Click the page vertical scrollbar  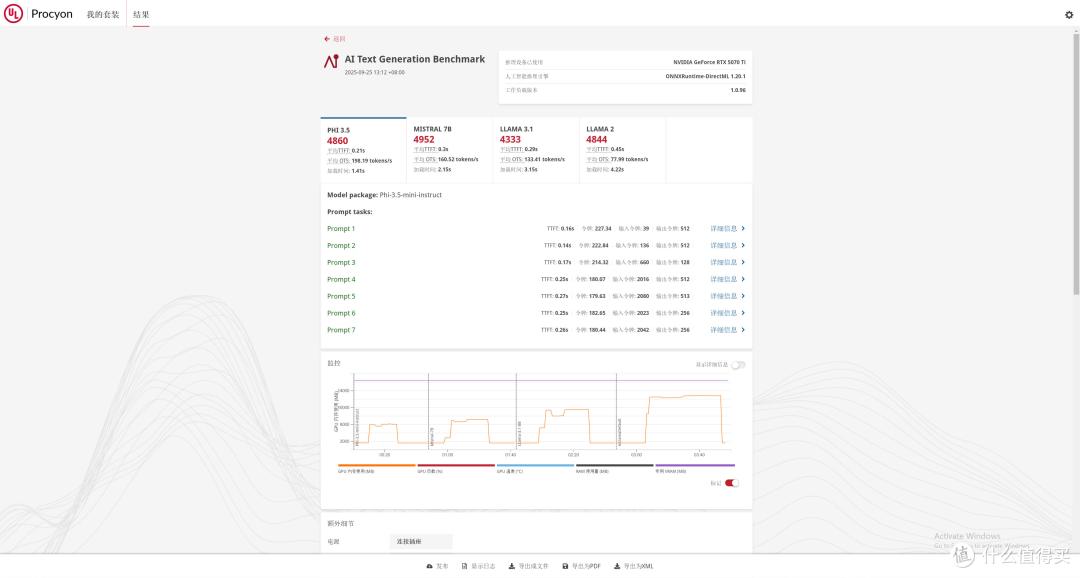coord(1076,164)
